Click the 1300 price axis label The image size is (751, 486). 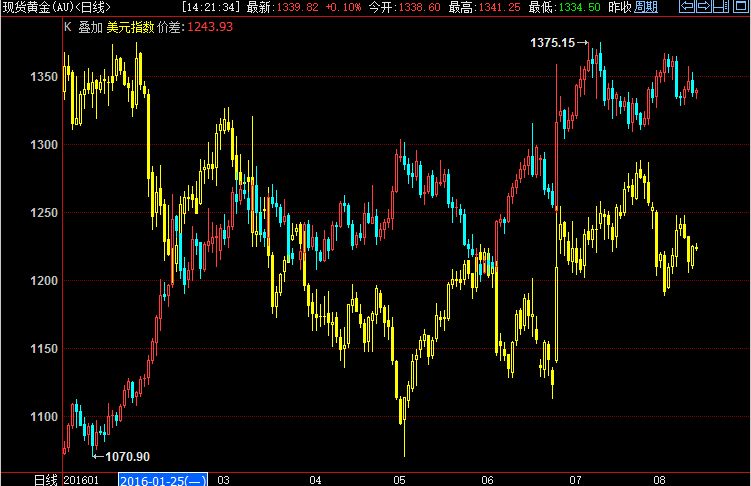click(44, 145)
